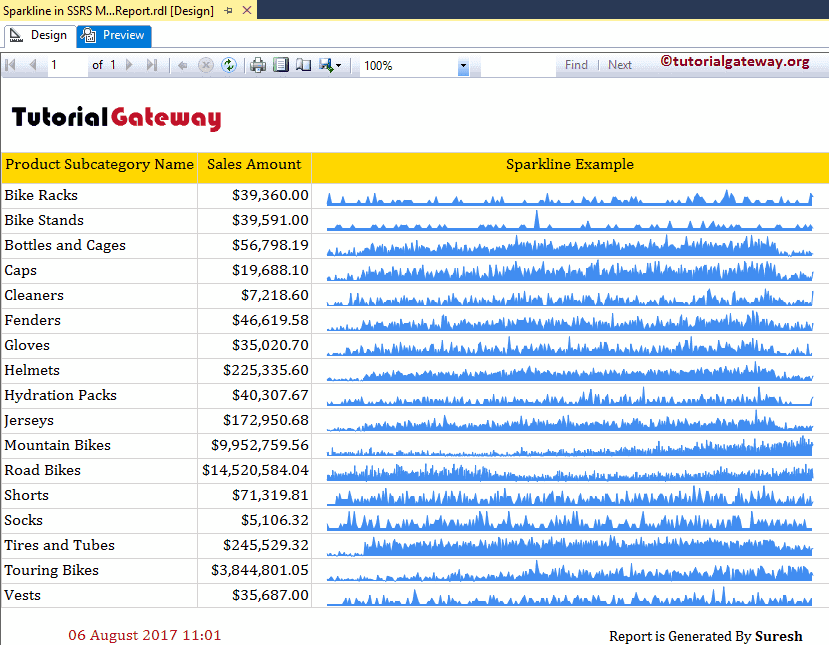This screenshot has height=645, width=829.
Task: Refresh the report preview
Action: pos(230,64)
